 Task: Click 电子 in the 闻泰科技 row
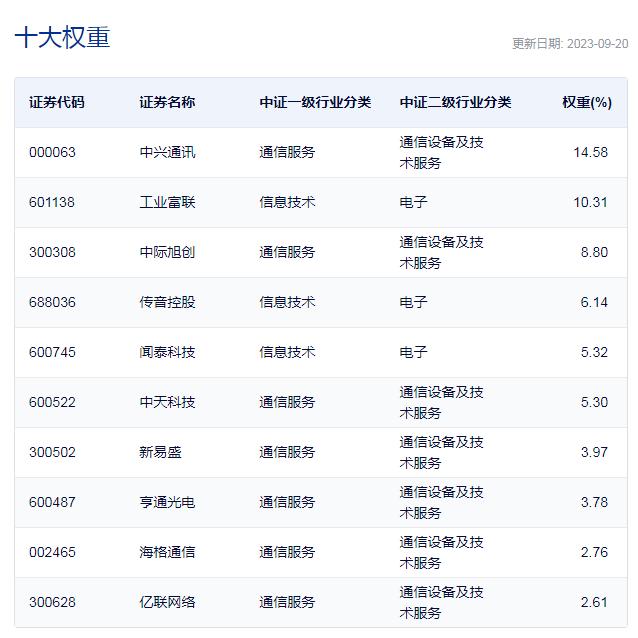coord(413,352)
